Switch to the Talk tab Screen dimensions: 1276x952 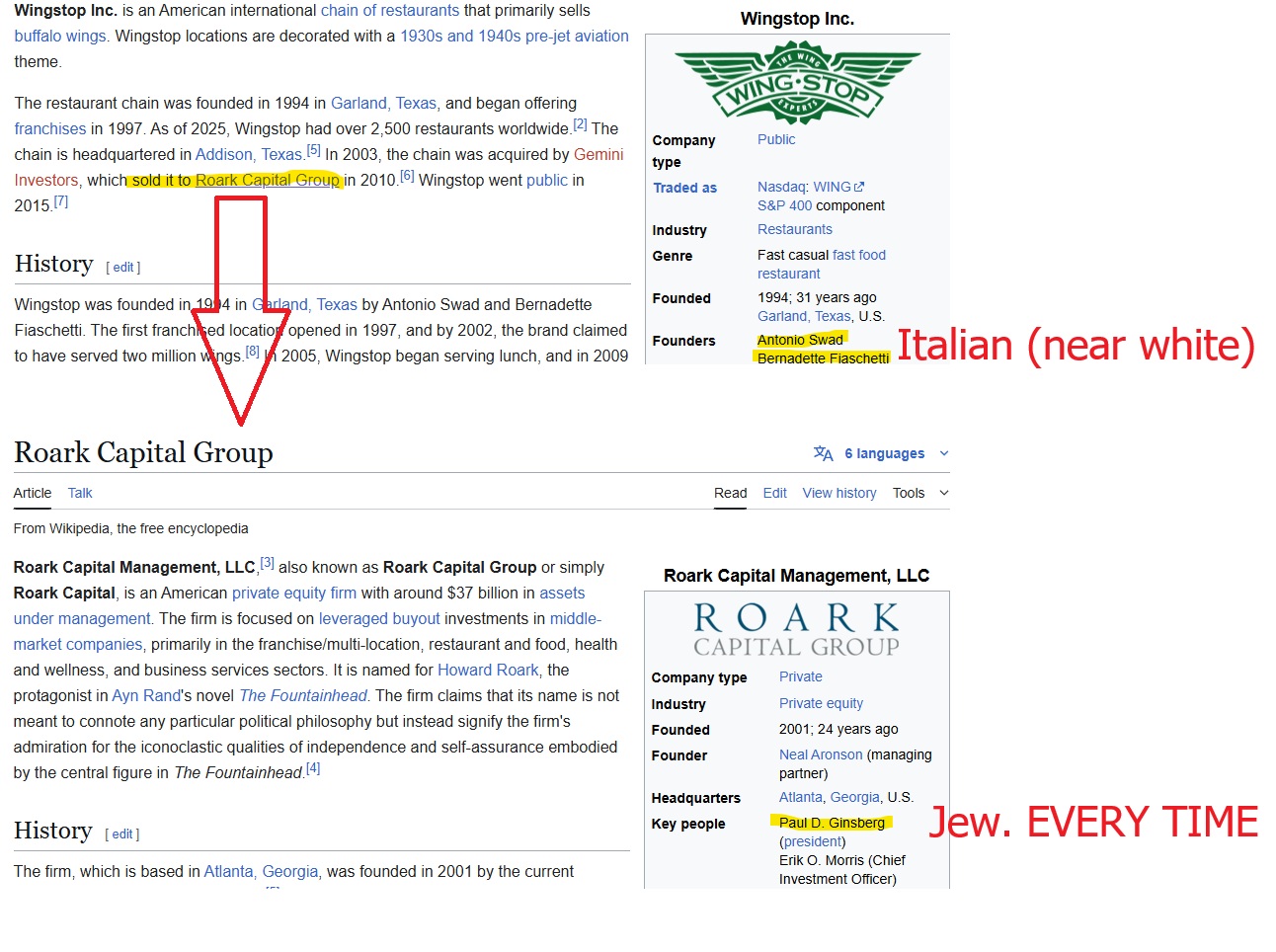pyautogui.click(x=80, y=493)
